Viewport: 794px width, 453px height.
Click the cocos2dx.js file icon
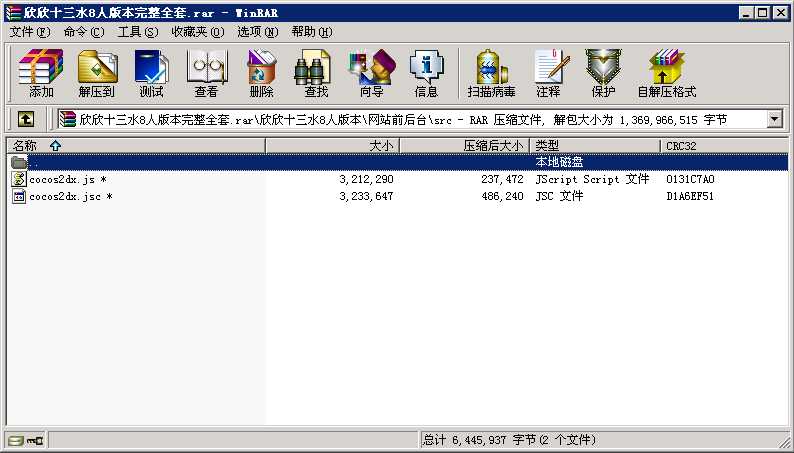coord(19,179)
